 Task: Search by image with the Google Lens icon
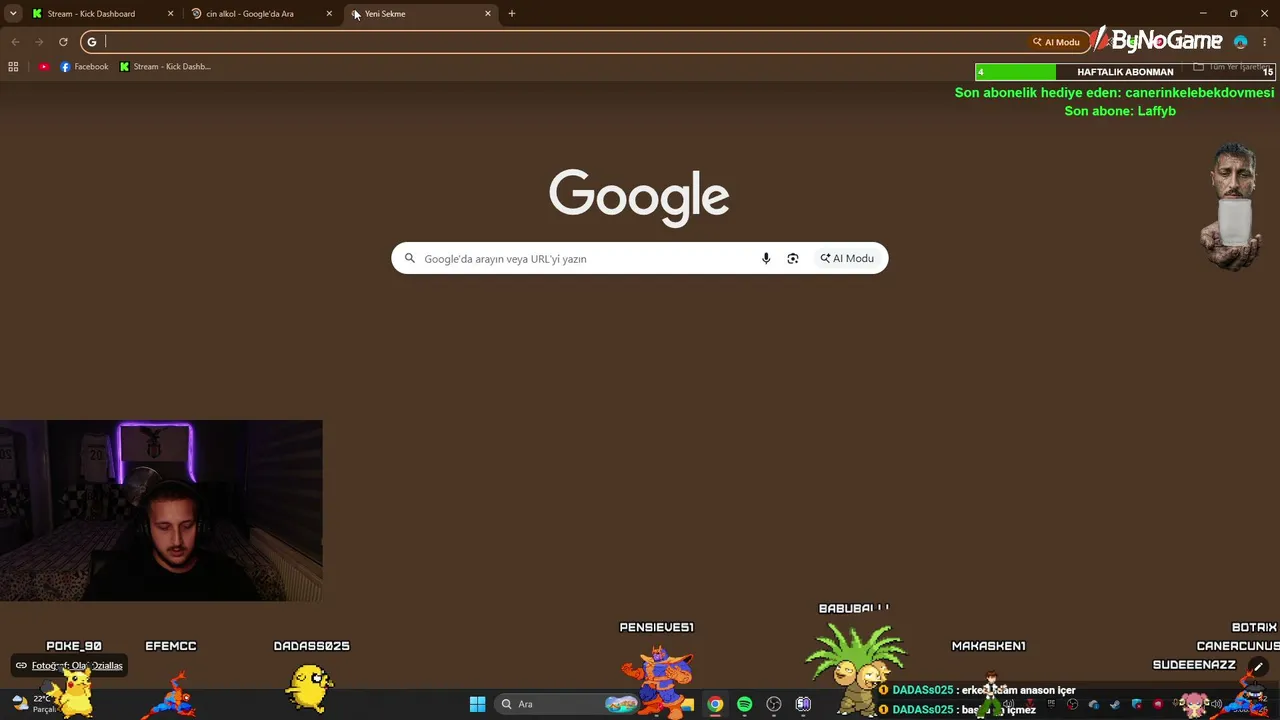tap(793, 258)
